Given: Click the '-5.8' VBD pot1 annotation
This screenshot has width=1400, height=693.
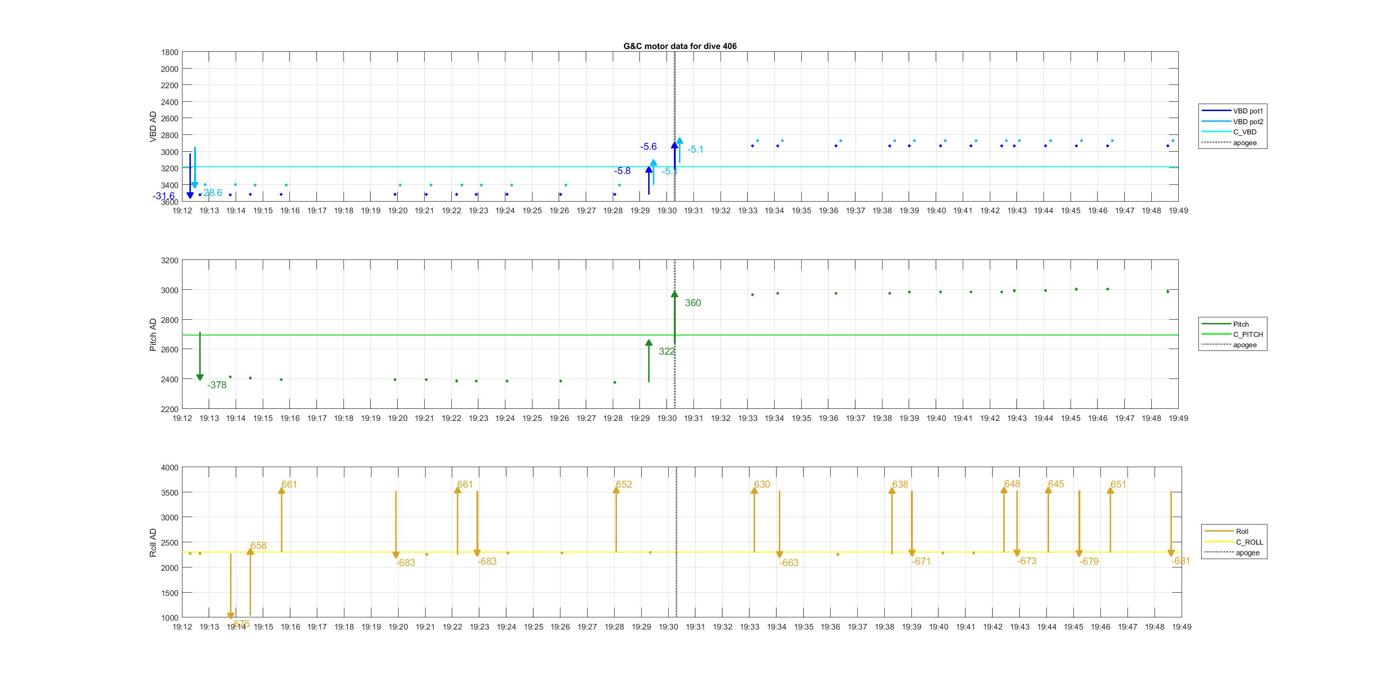Looking at the screenshot, I should (x=622, y=171).
